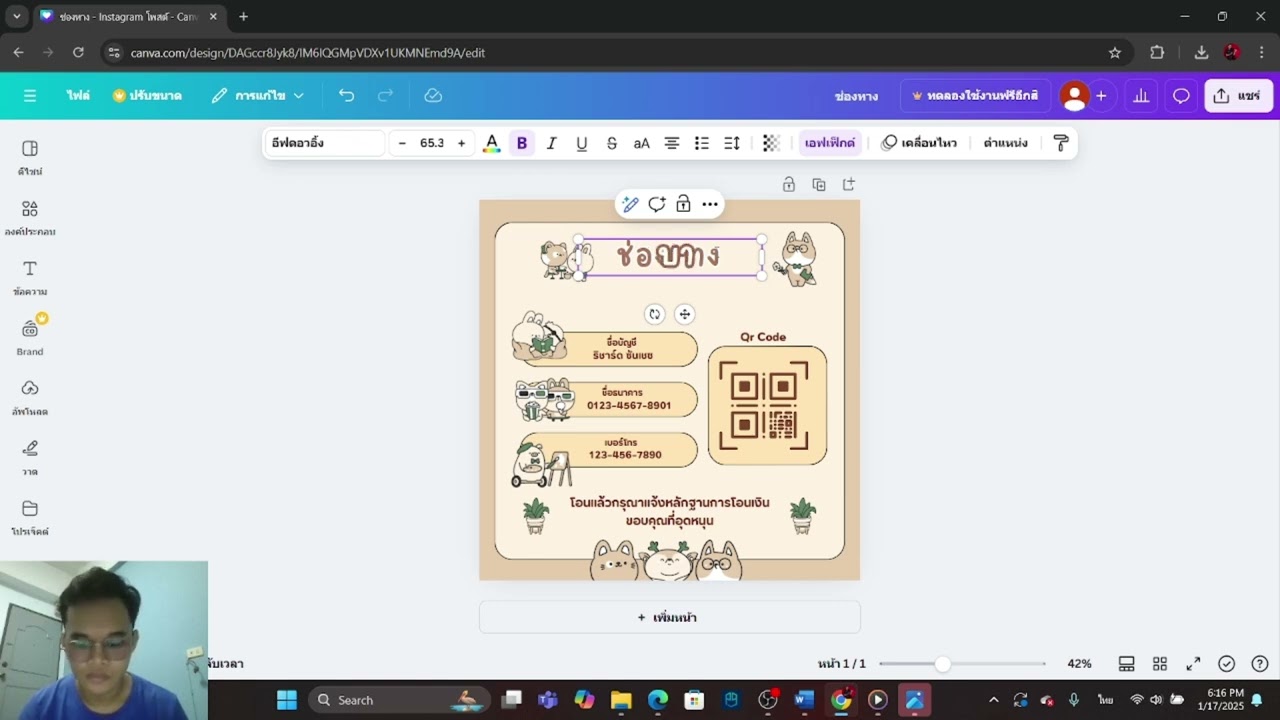Change text alignment

pyautogui.click(x=672, y=143)
